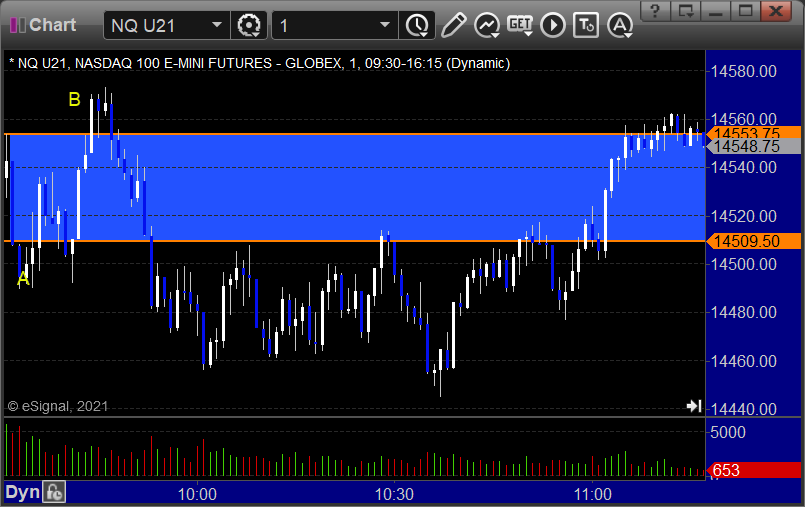The image size is (805, 507).
Task: Click the 14480.00 price axis label
Action: click(x=743, y=312)
